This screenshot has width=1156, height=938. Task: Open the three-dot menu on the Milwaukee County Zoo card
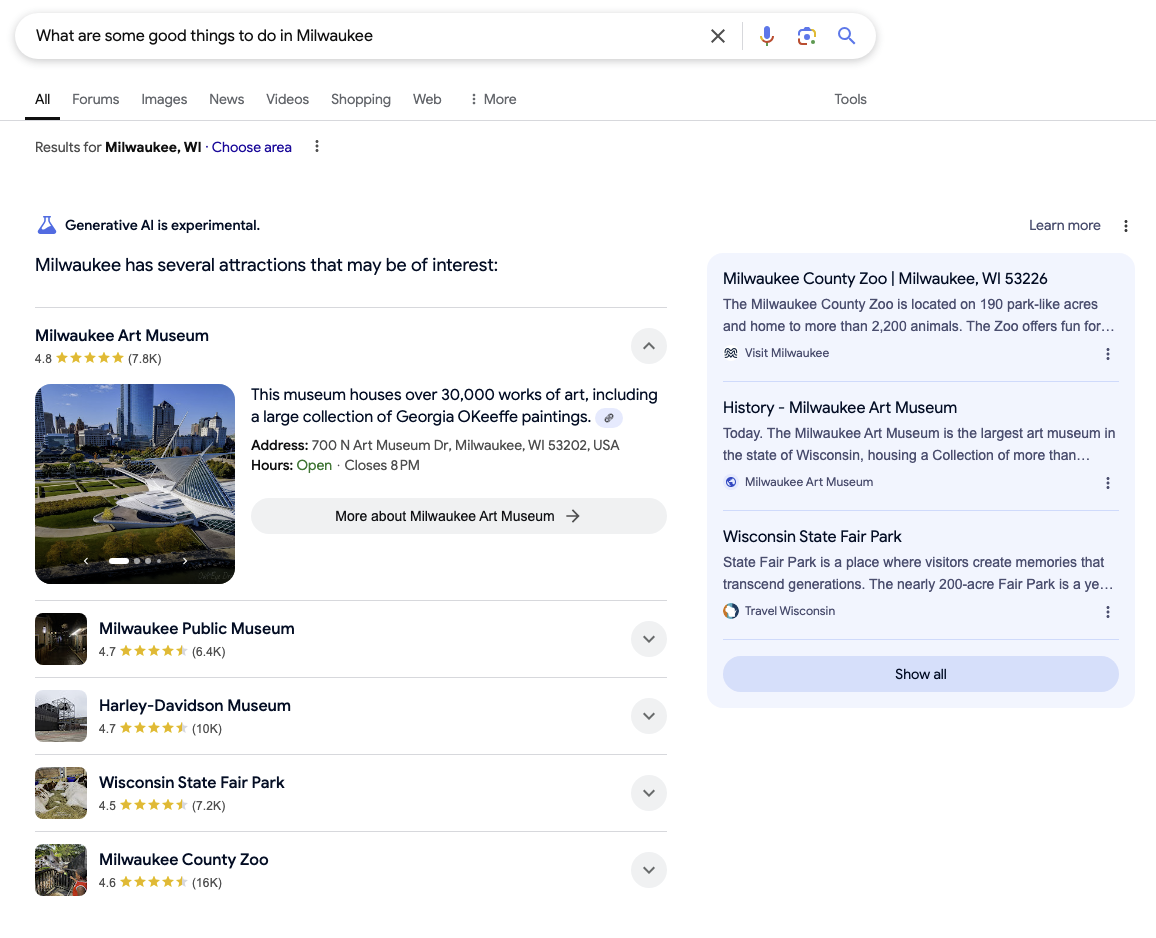point(1108,354)
